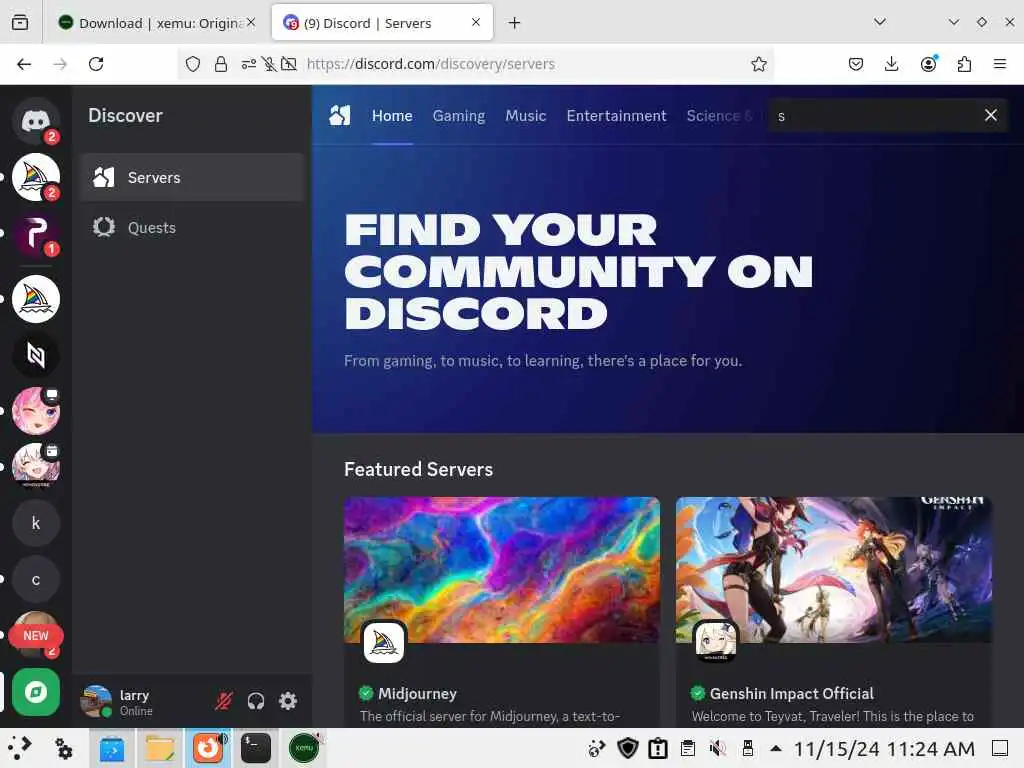This screenshot has width=1024, height=768.
Task: Select Quests in Discover sidebar
Action: 193,227
